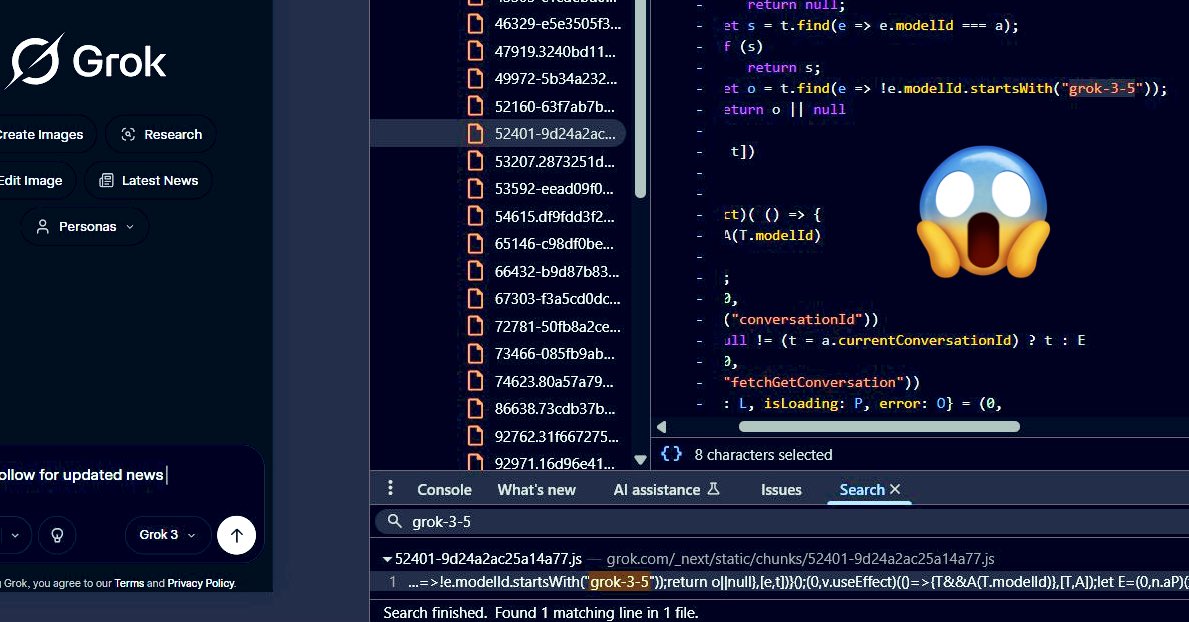Open the drawer three-dot menu
The width and height of the screenshot is (1189, 622).
point(391,488)
